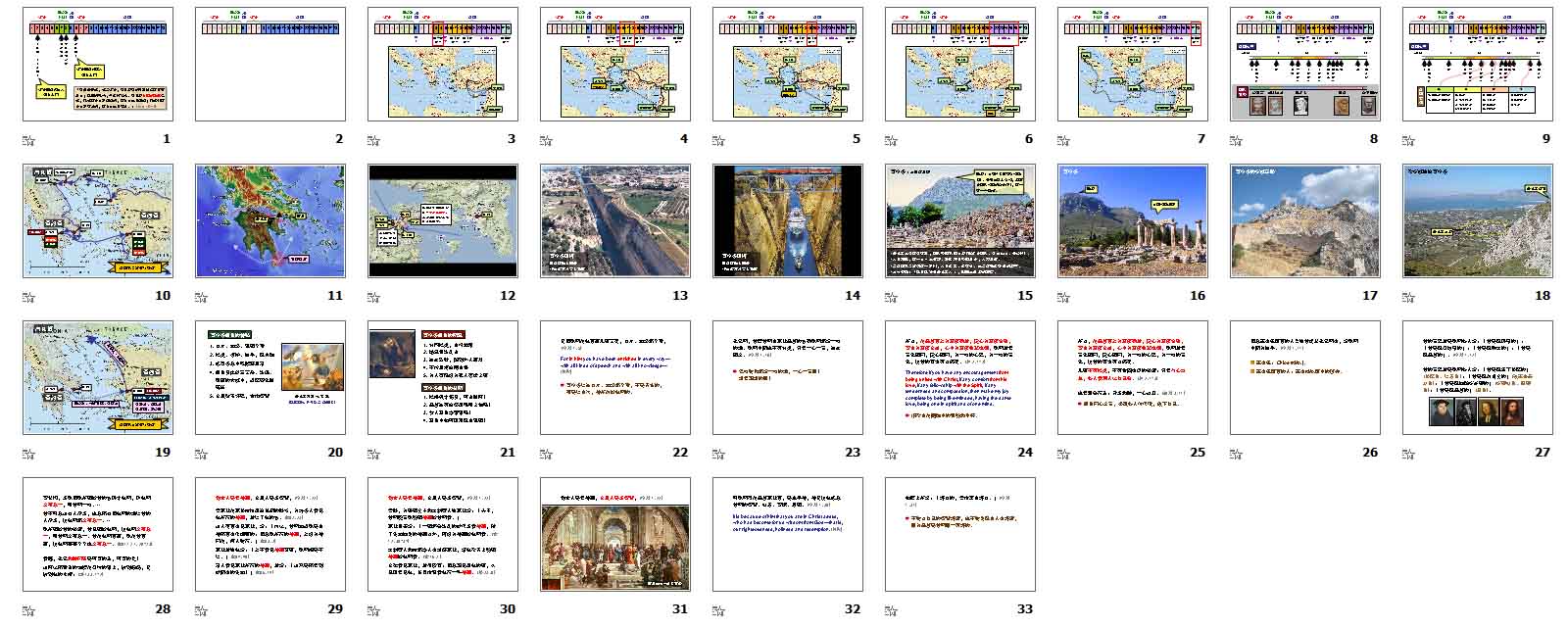Select slide 9 with the colored table

click(x=1478, y=65)
